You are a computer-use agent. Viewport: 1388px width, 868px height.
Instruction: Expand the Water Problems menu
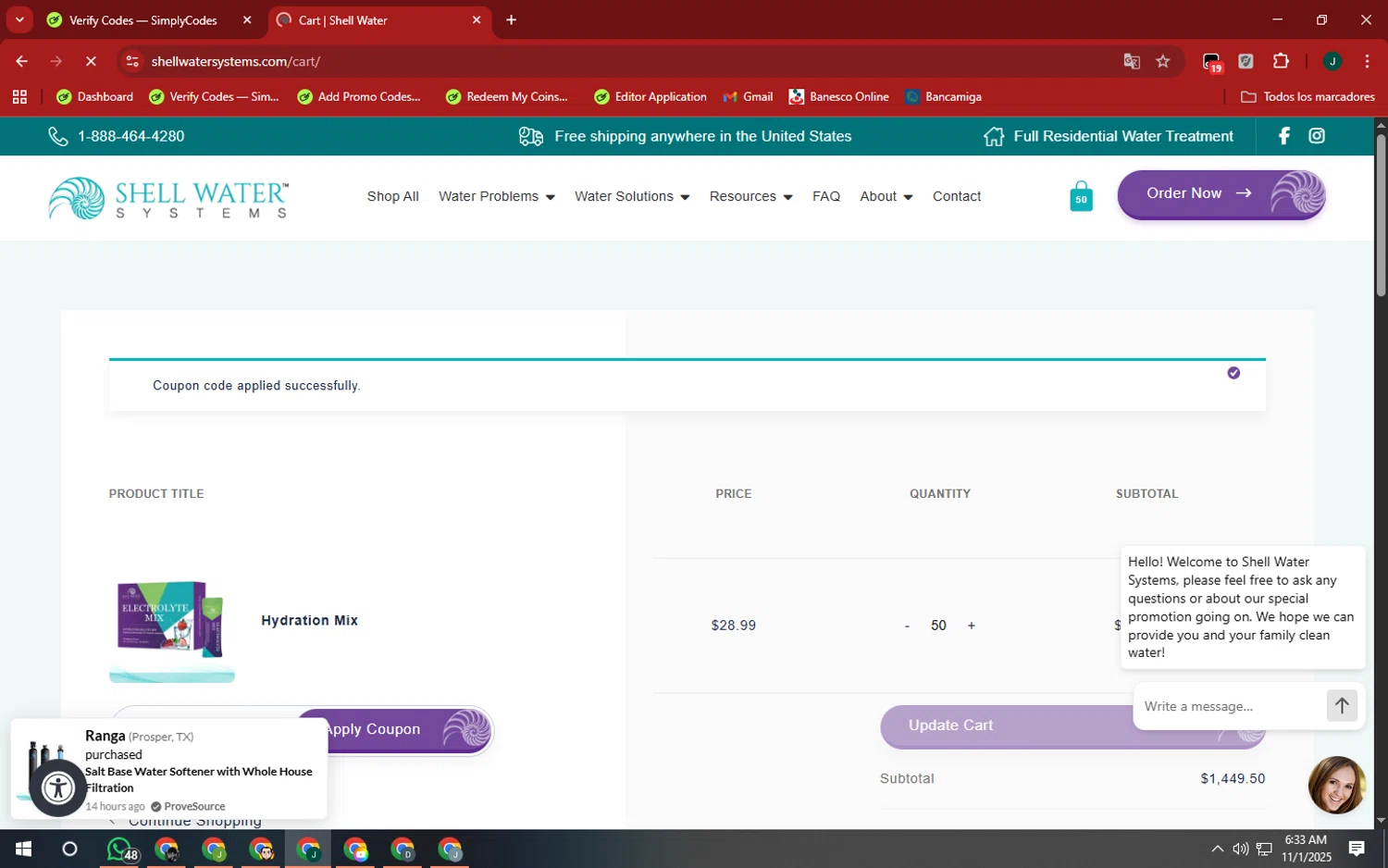pos(497,196)
